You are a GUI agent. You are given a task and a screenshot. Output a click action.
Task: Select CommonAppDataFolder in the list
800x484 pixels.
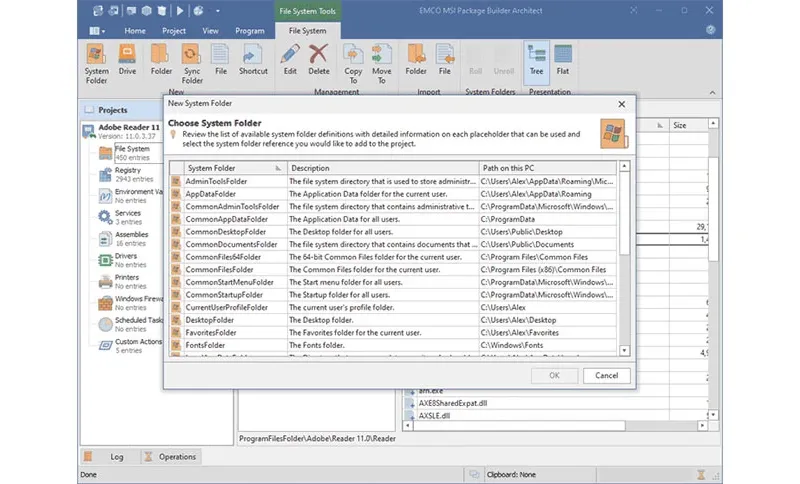click(393, 219)
